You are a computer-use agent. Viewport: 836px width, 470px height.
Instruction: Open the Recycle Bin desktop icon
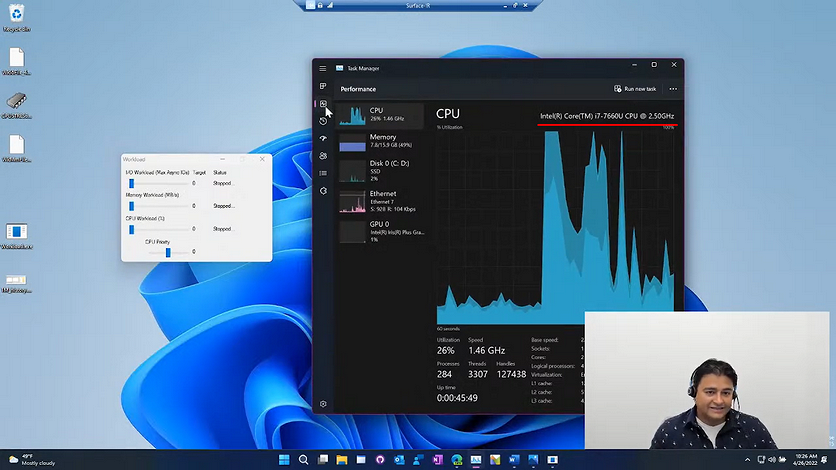[17, 18]
